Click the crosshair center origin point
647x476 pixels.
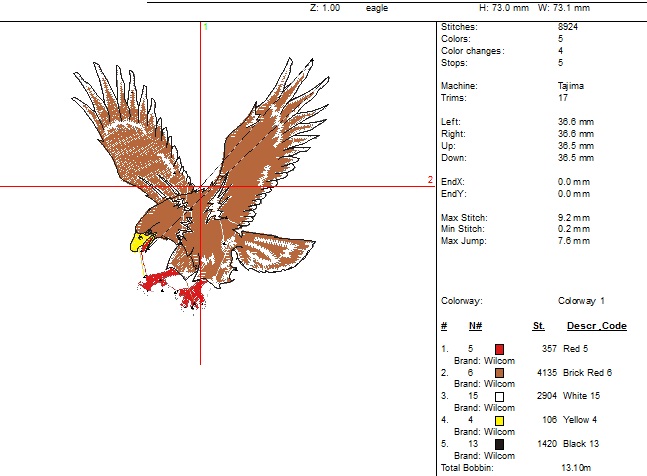click(x=202, y=186)
